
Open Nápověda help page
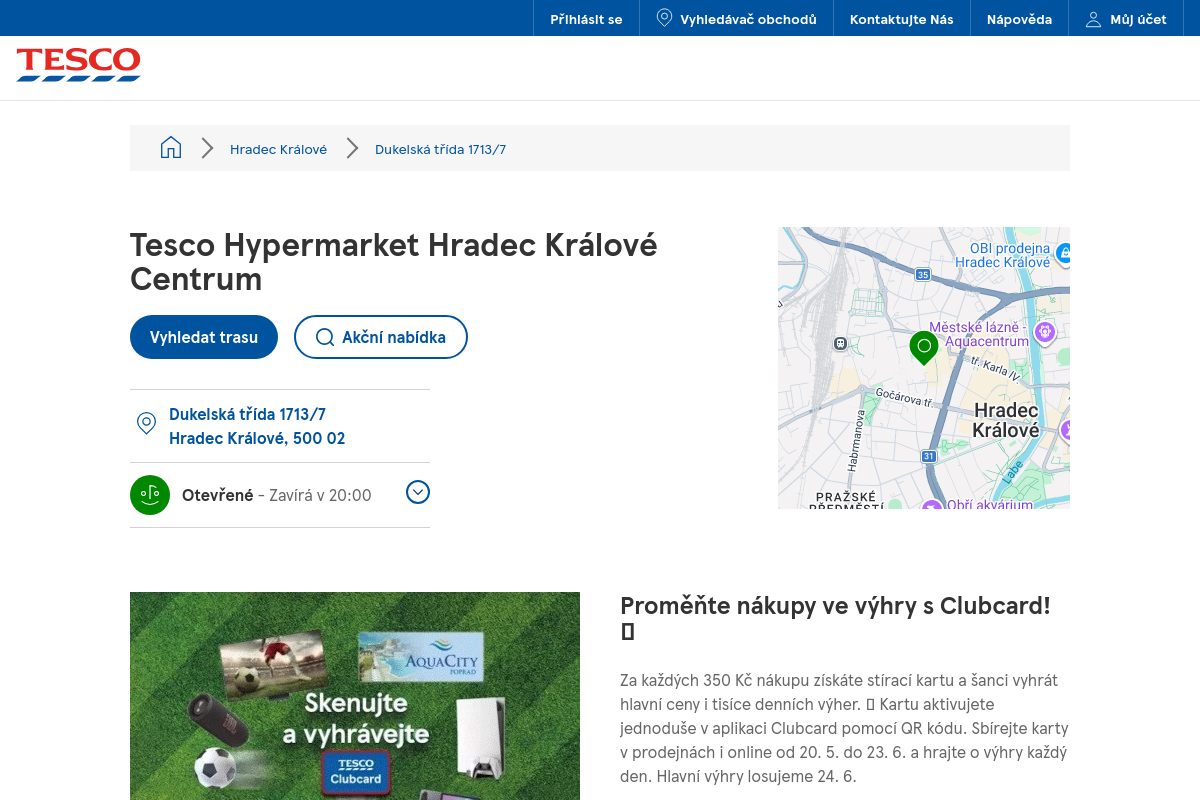tap(1019, 19)
